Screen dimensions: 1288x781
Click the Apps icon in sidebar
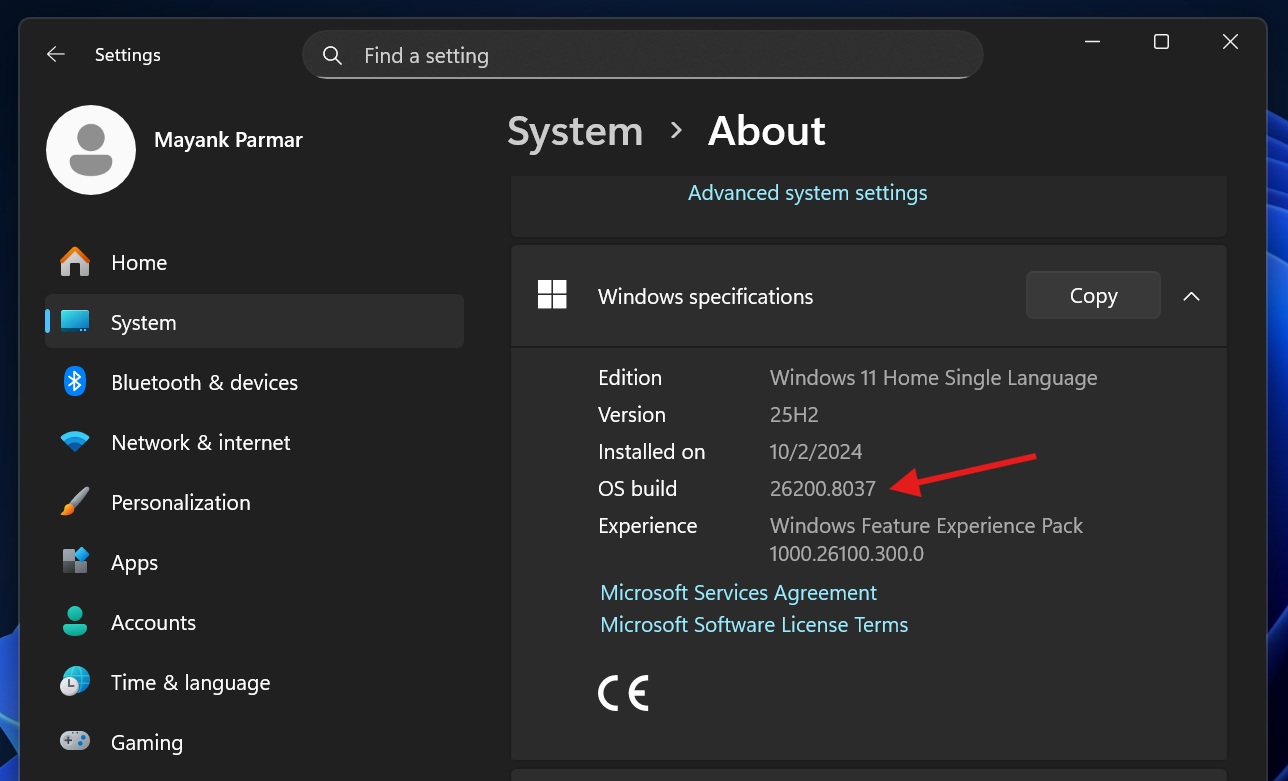point(74,562)
